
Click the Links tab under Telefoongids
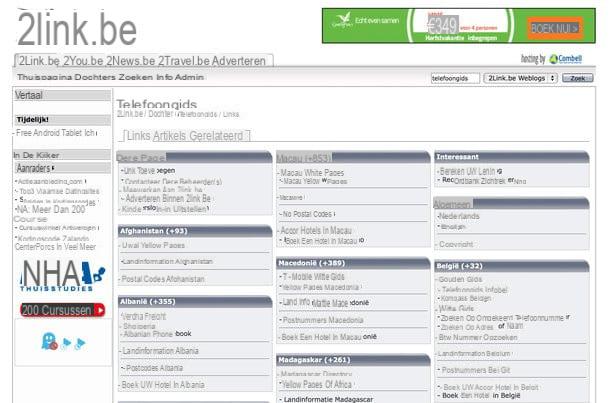tap(138, 136)
